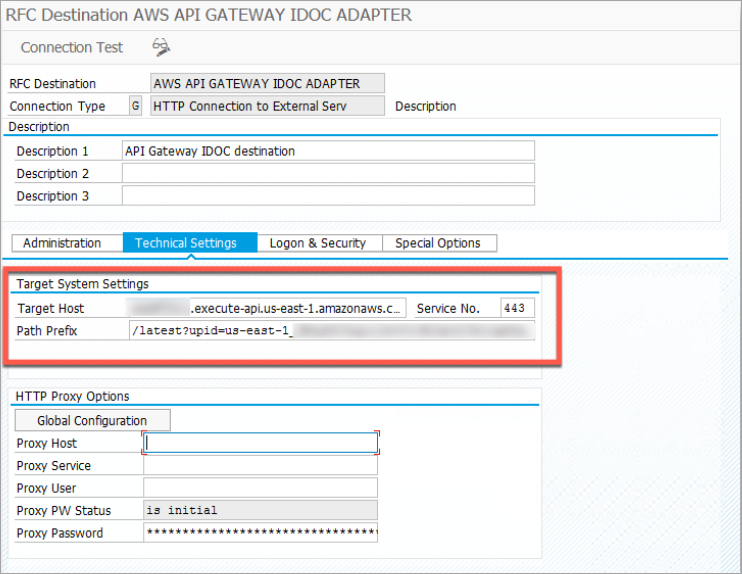Click the Service No. field showing 443
Image resolution: width=742 pixels, height=574 pixels.
[x=517, y=308]
